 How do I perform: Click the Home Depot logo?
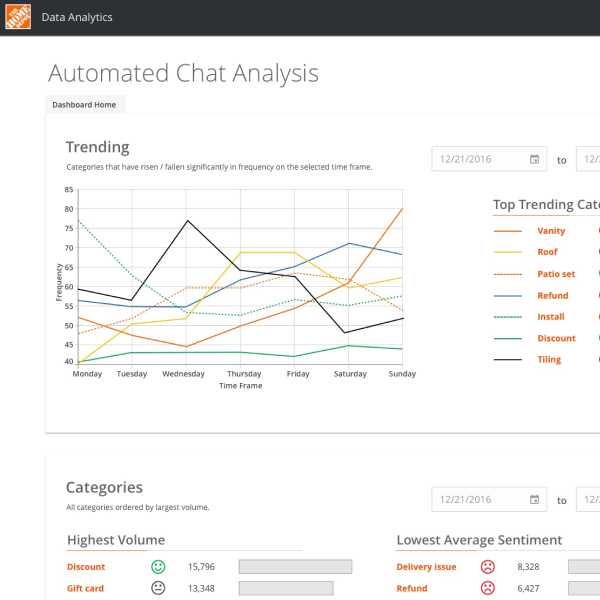18,17
